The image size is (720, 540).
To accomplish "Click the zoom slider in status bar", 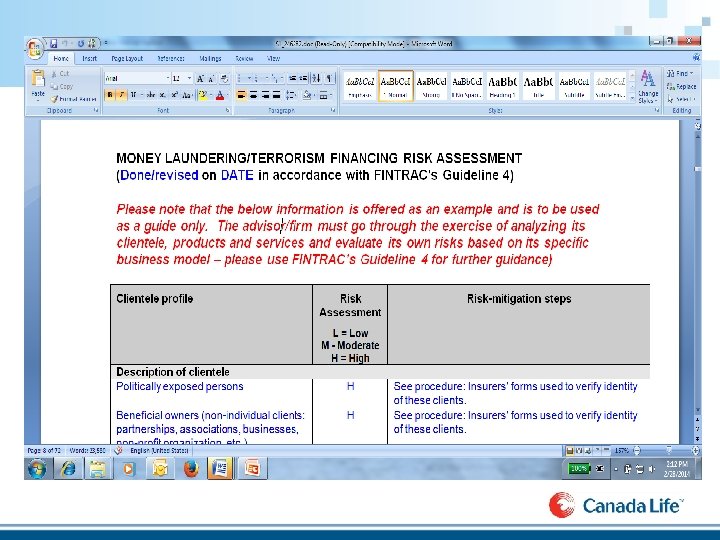I will click(666, 450).
